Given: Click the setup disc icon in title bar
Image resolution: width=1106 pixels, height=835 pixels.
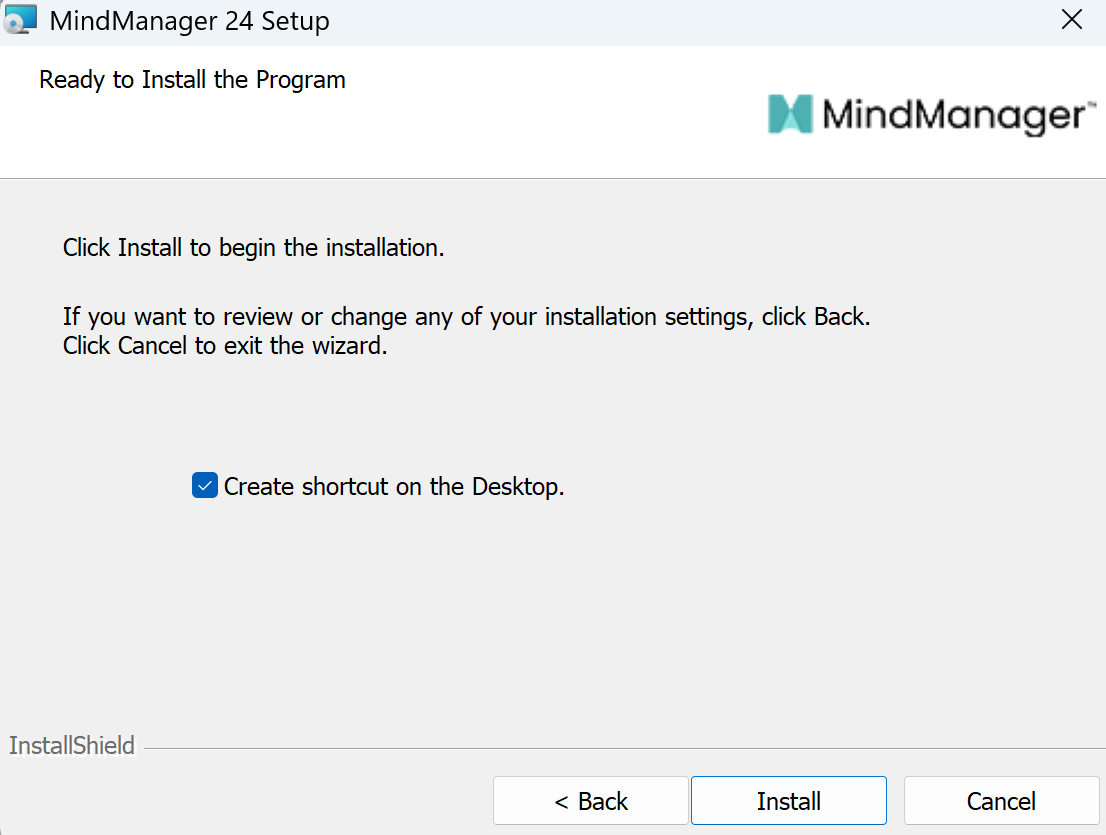Looking at the screenshot, I should [x=20, y=19].
